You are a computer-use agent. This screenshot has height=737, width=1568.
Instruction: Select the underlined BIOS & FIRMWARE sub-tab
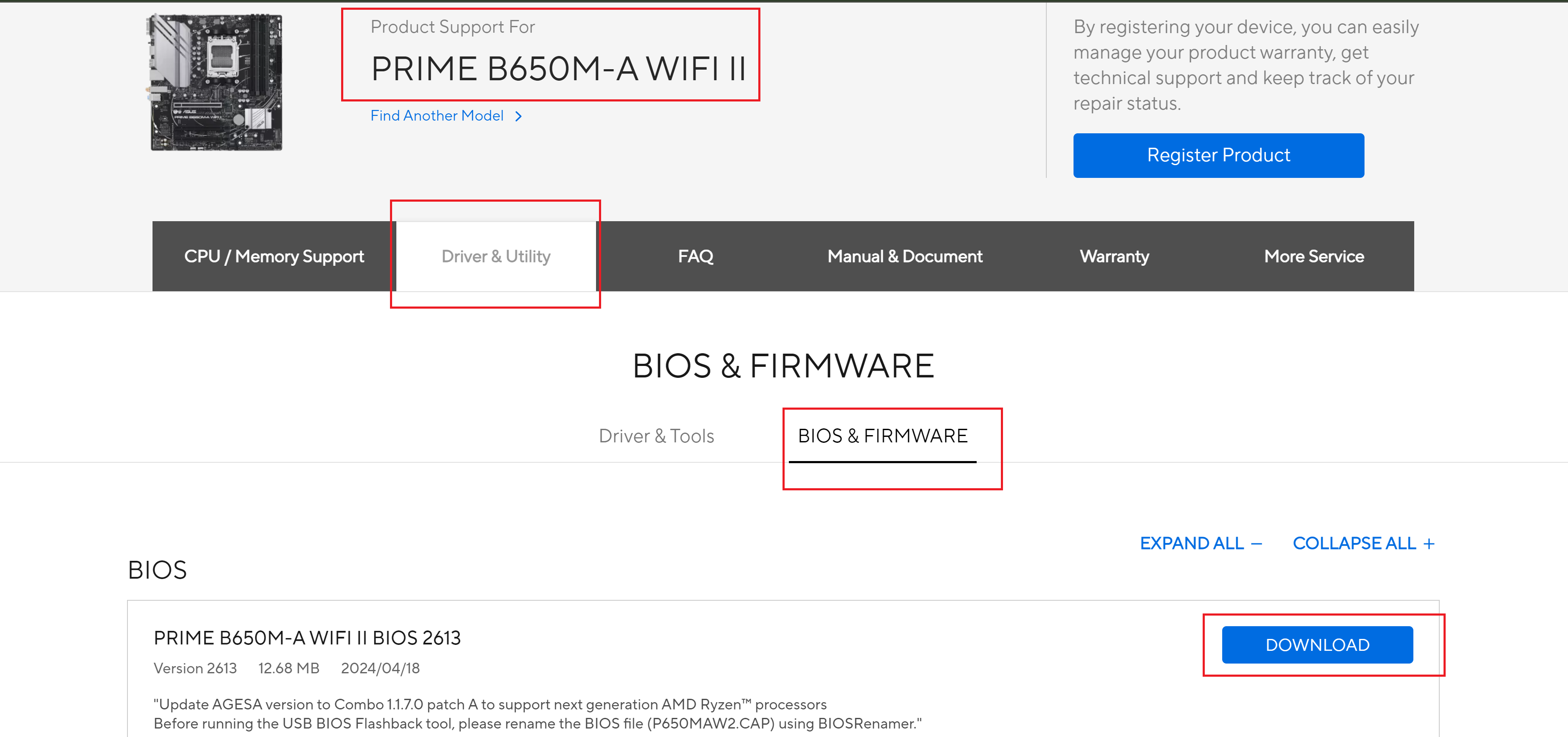point(882,436)
